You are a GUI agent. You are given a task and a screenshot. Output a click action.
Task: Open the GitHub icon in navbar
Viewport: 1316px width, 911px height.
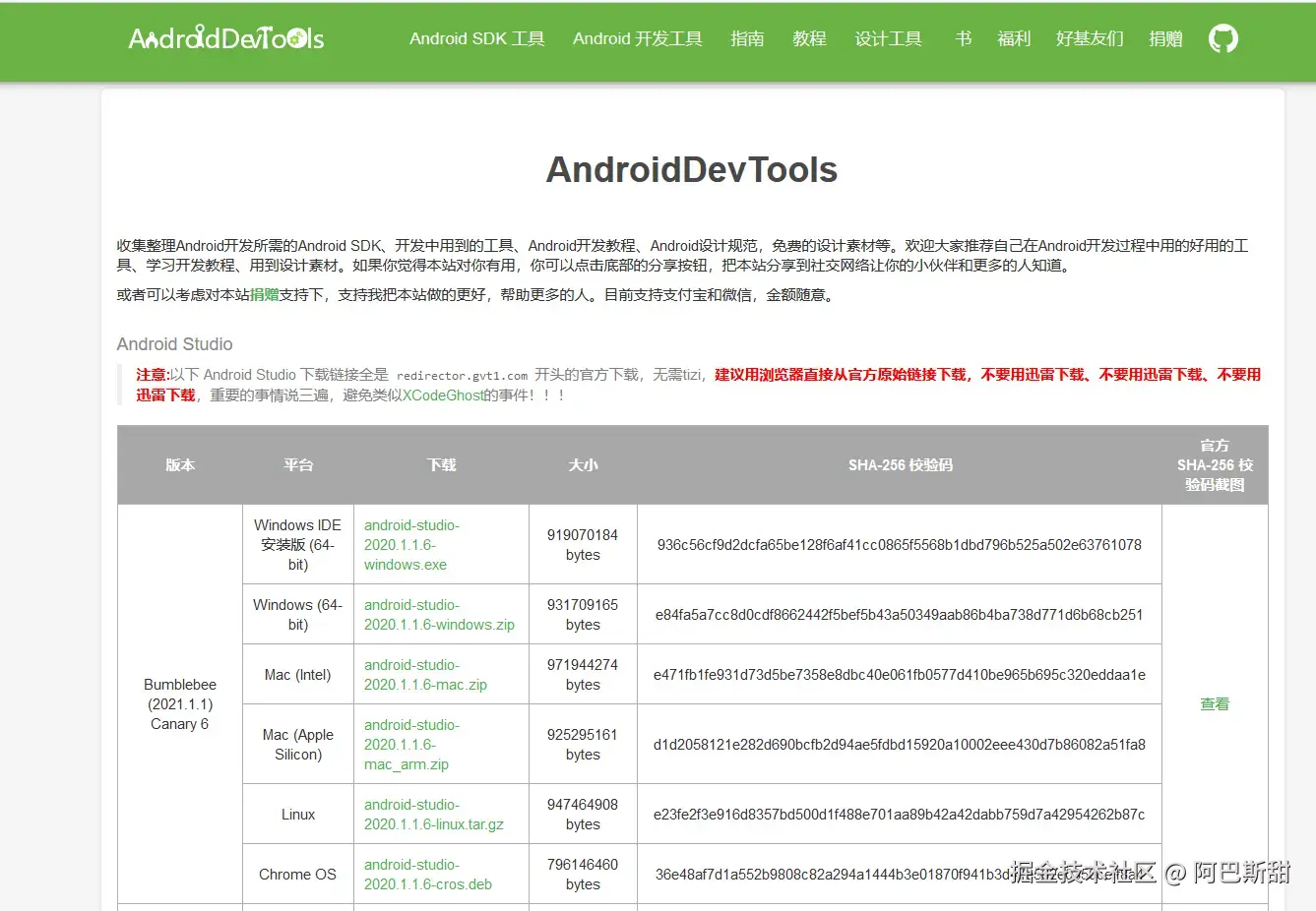[1222, 39]
